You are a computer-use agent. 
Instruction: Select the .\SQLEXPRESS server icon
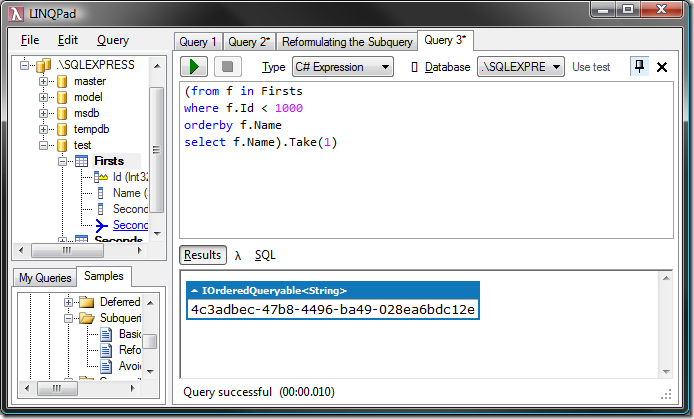tap(43, 65)
